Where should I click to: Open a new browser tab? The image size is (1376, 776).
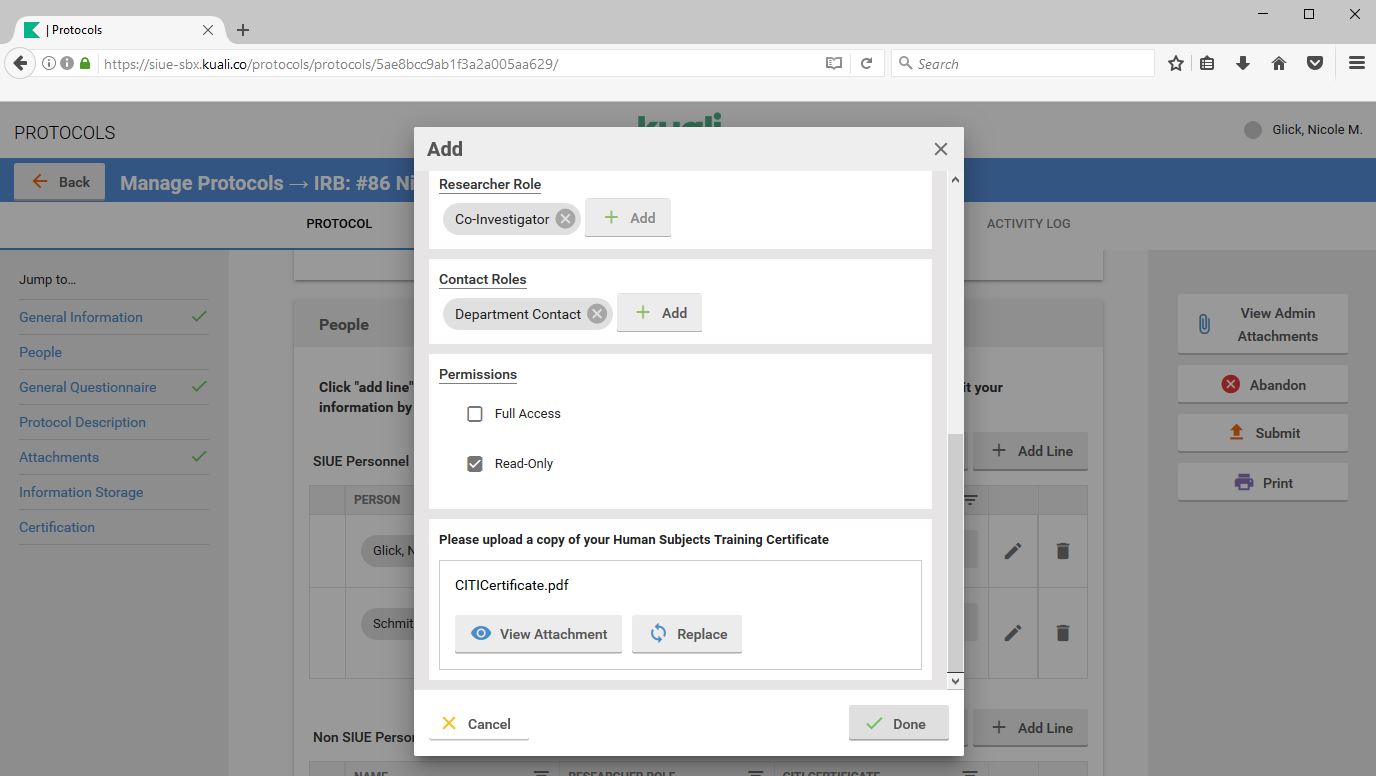click(x=243, y=30)
